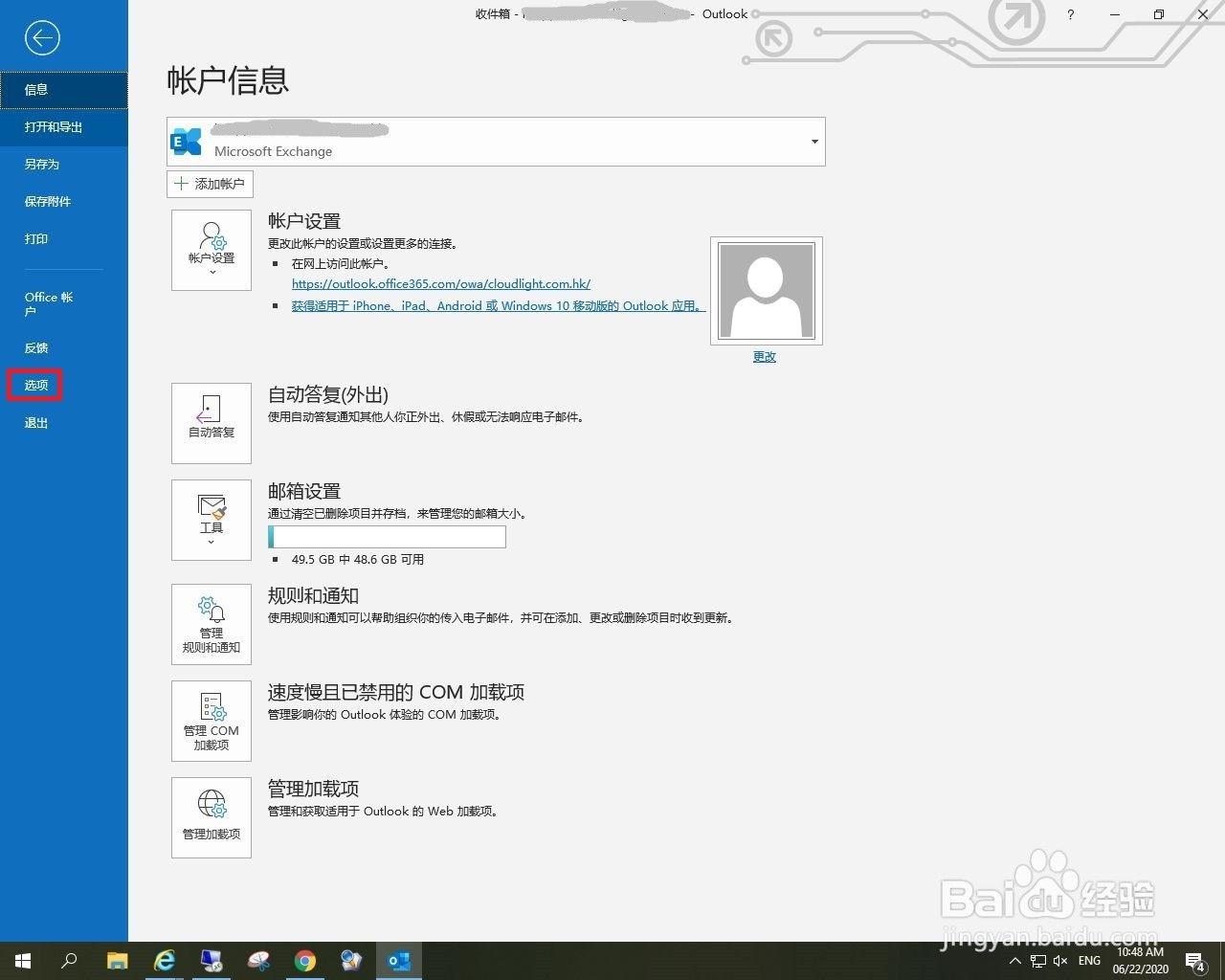Open File Explorer from taskbar
The height and width of the screenshot is (980, 1225).
click(117, 961)
